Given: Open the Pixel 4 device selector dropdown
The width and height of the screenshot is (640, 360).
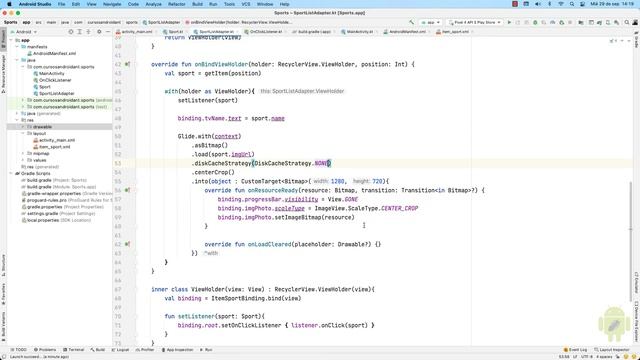Looking at the screenshot, I should click(x=475, y=22).
